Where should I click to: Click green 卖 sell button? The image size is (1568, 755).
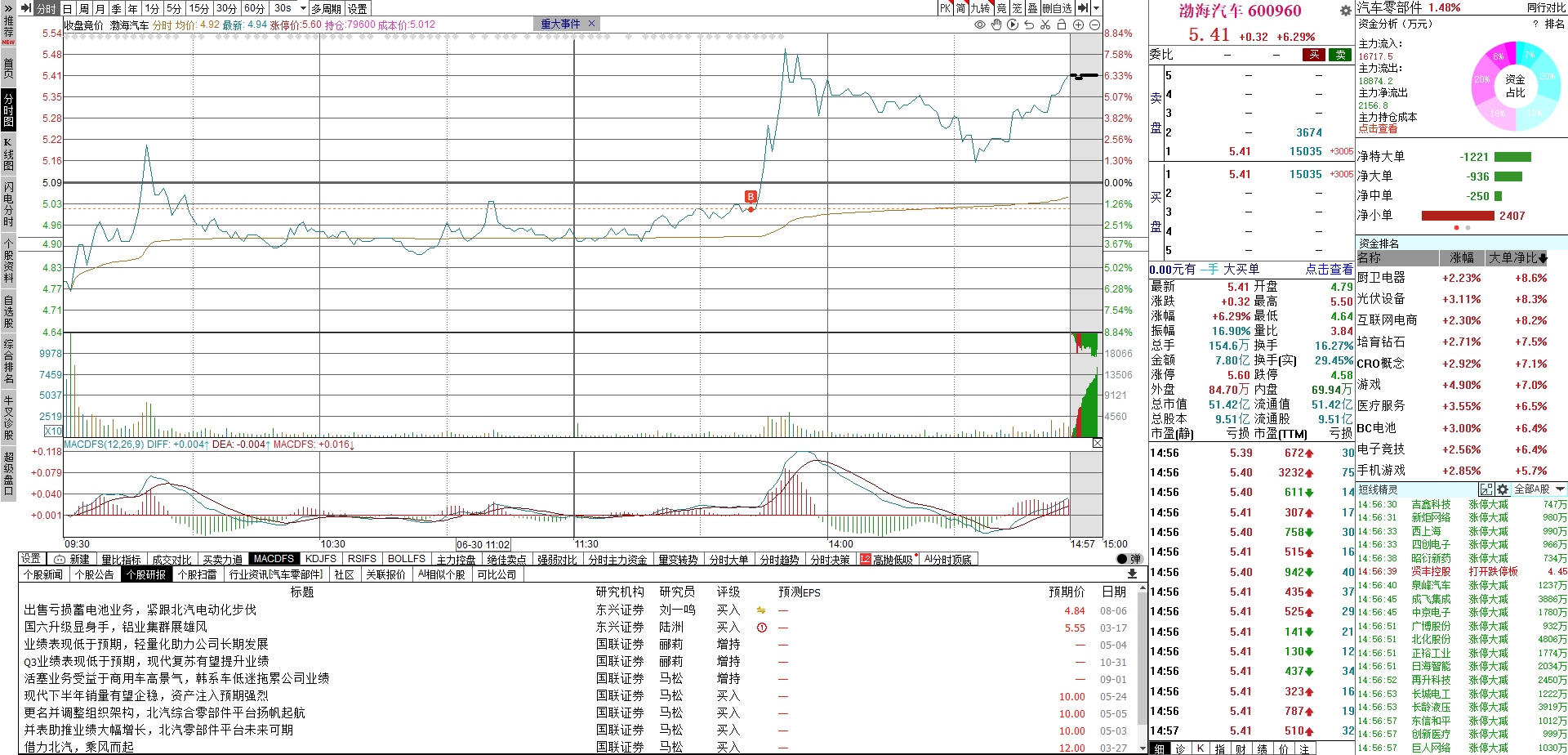coord(1340,55)
